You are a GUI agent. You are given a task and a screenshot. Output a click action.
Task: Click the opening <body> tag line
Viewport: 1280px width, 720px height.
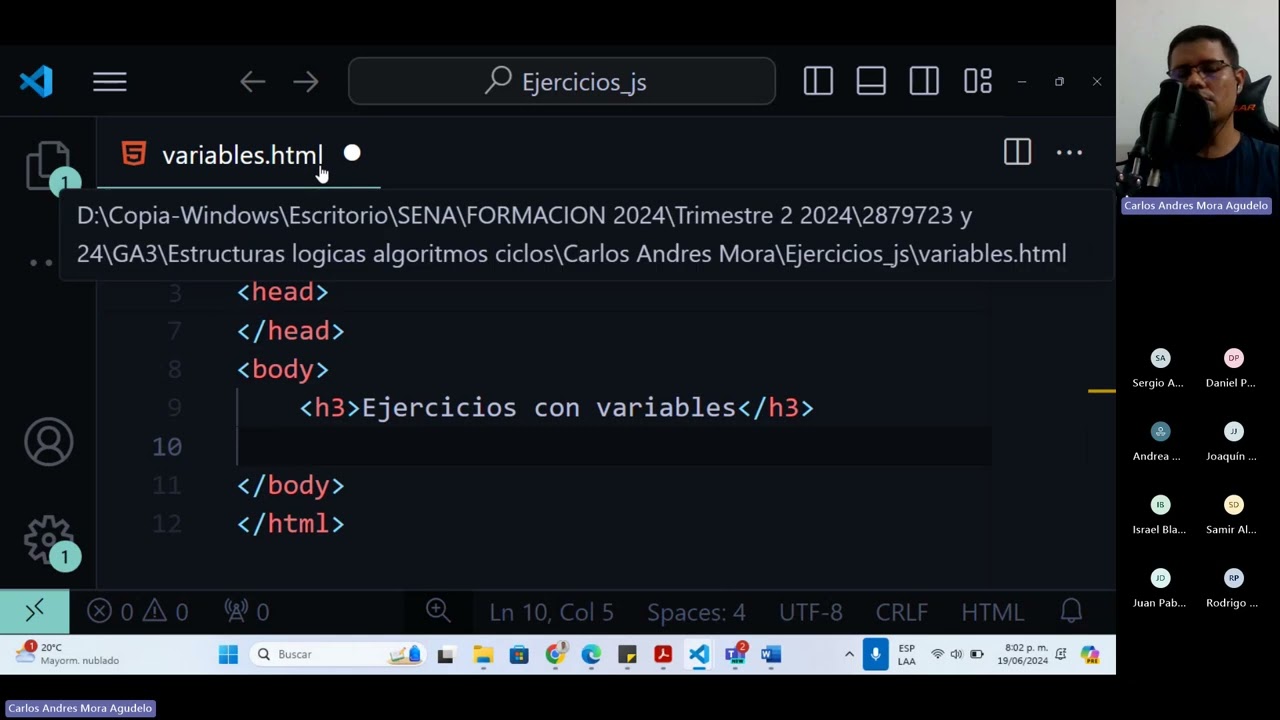click(283, 369)
